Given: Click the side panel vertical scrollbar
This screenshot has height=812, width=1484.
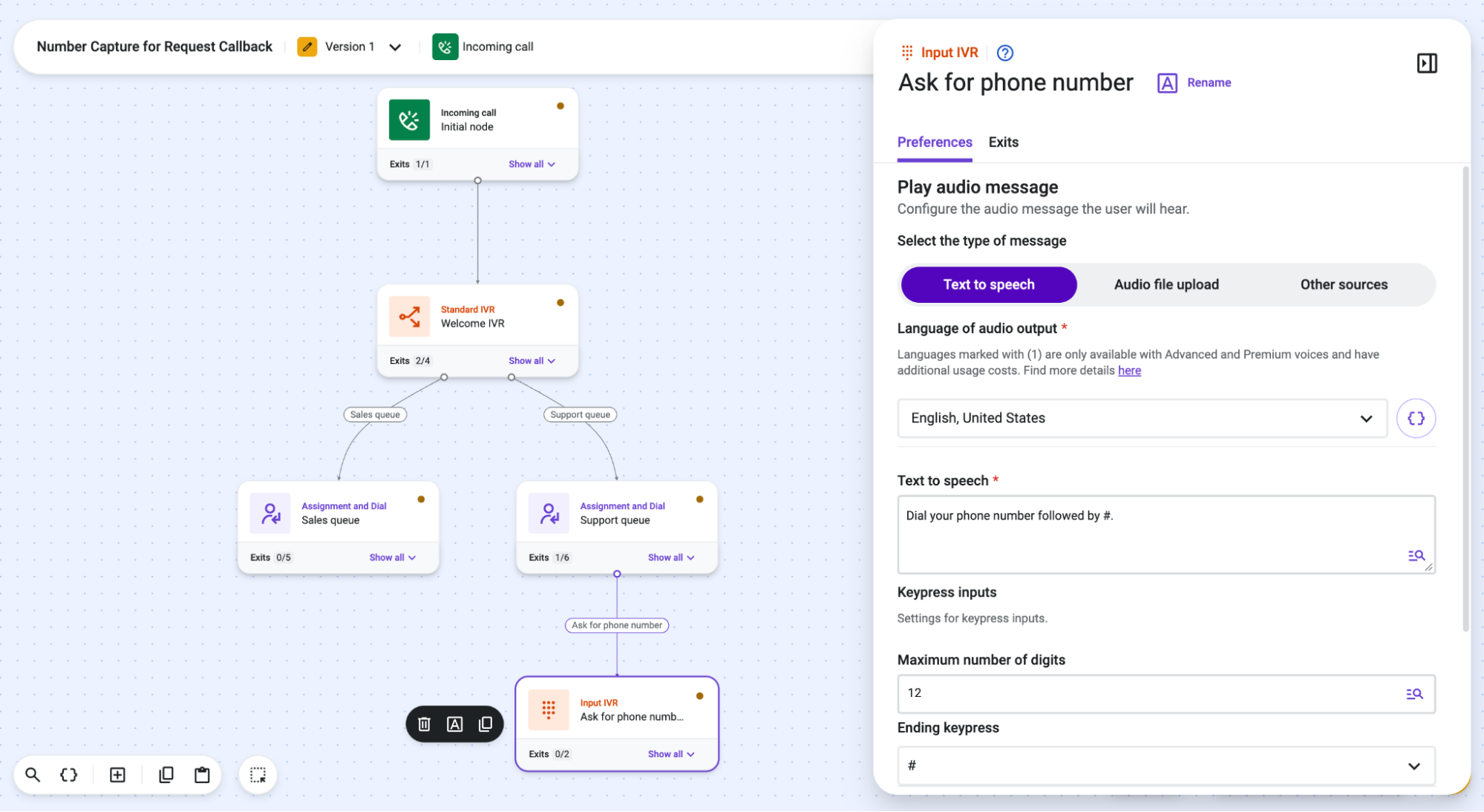Looking at the screenshot, I should tap(1465, 401).
